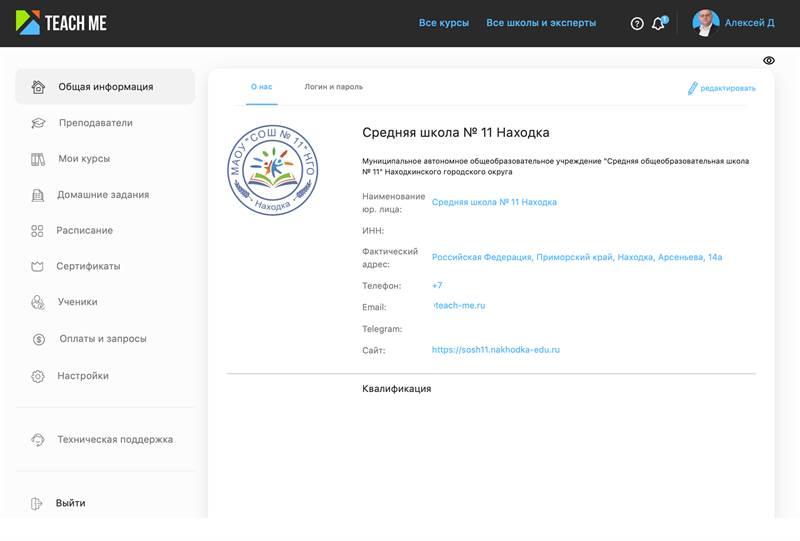Open notifications bell icon
The width and height of the screenshot is (800, 541).
(658, 23)
